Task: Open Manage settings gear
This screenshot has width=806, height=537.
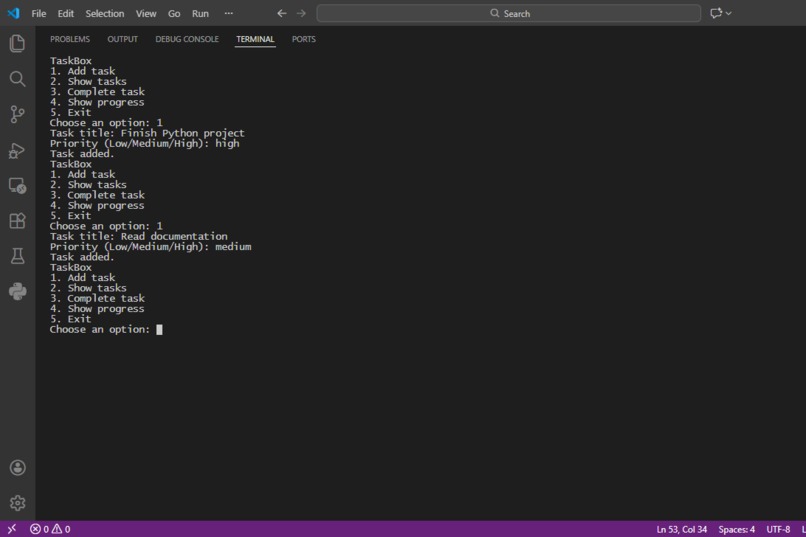Action: (17, 503)
